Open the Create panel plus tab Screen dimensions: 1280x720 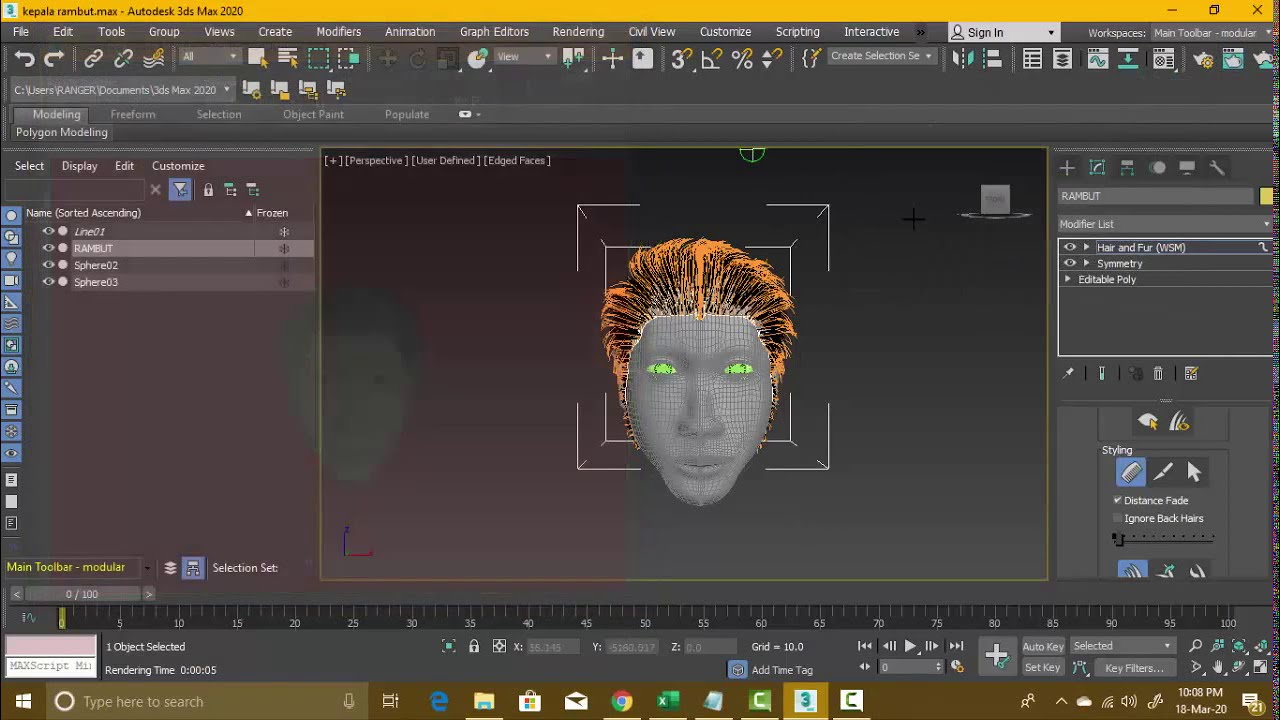tap(1067, 168)
